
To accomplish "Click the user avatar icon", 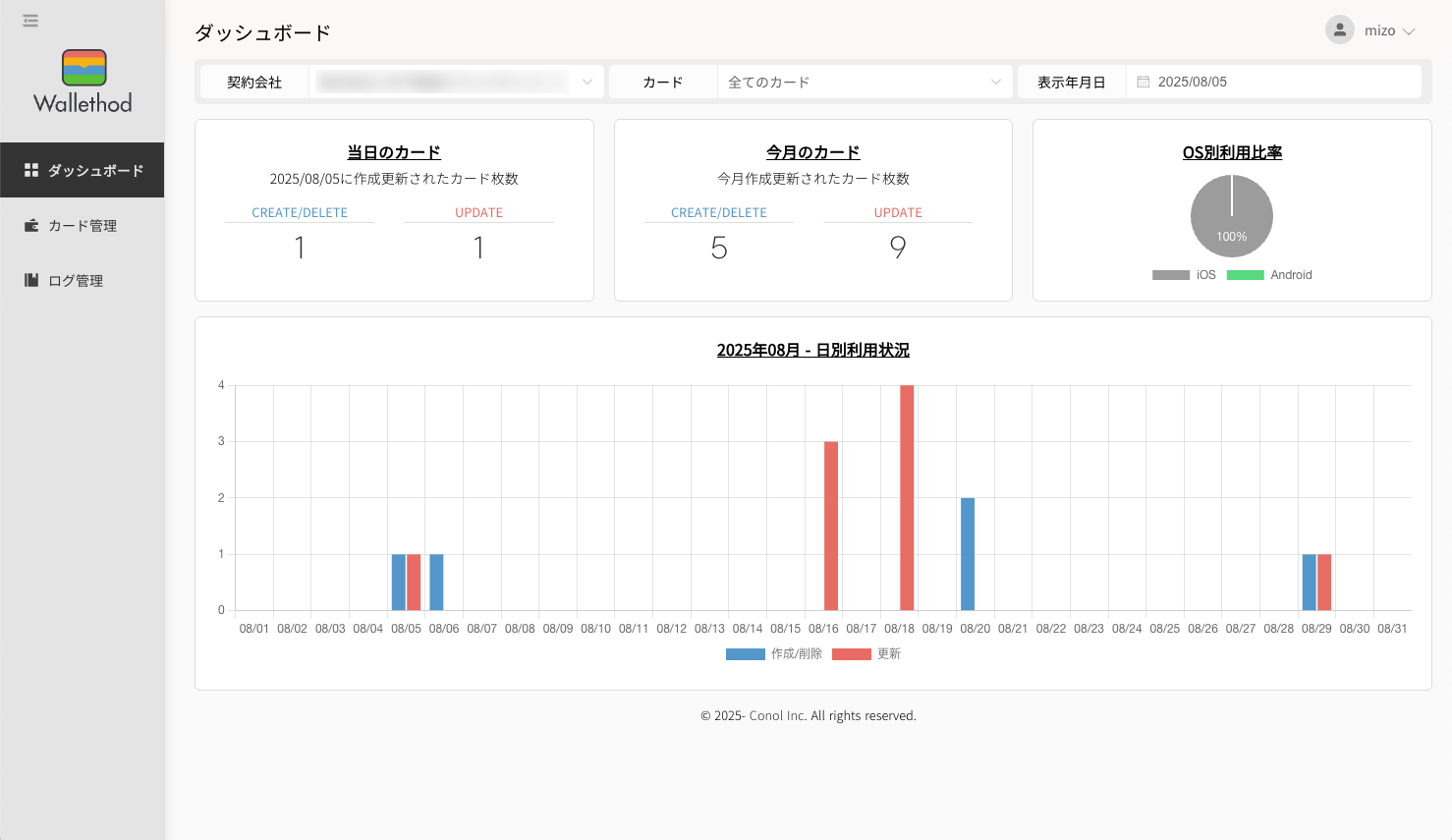I will (1339, 30).
